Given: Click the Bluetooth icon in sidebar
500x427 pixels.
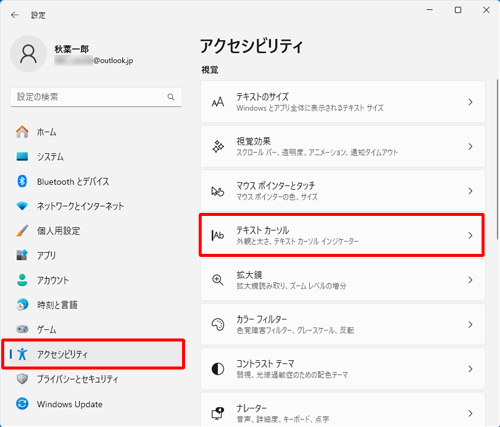Looking at the screenshot, I should click(22, 181).
